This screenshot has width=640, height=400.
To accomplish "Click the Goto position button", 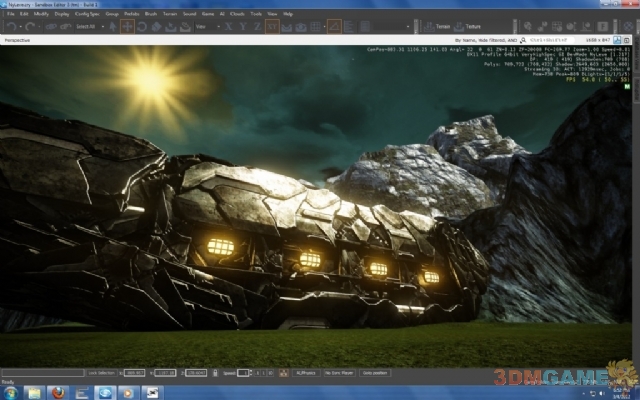I will click(375, 373).
